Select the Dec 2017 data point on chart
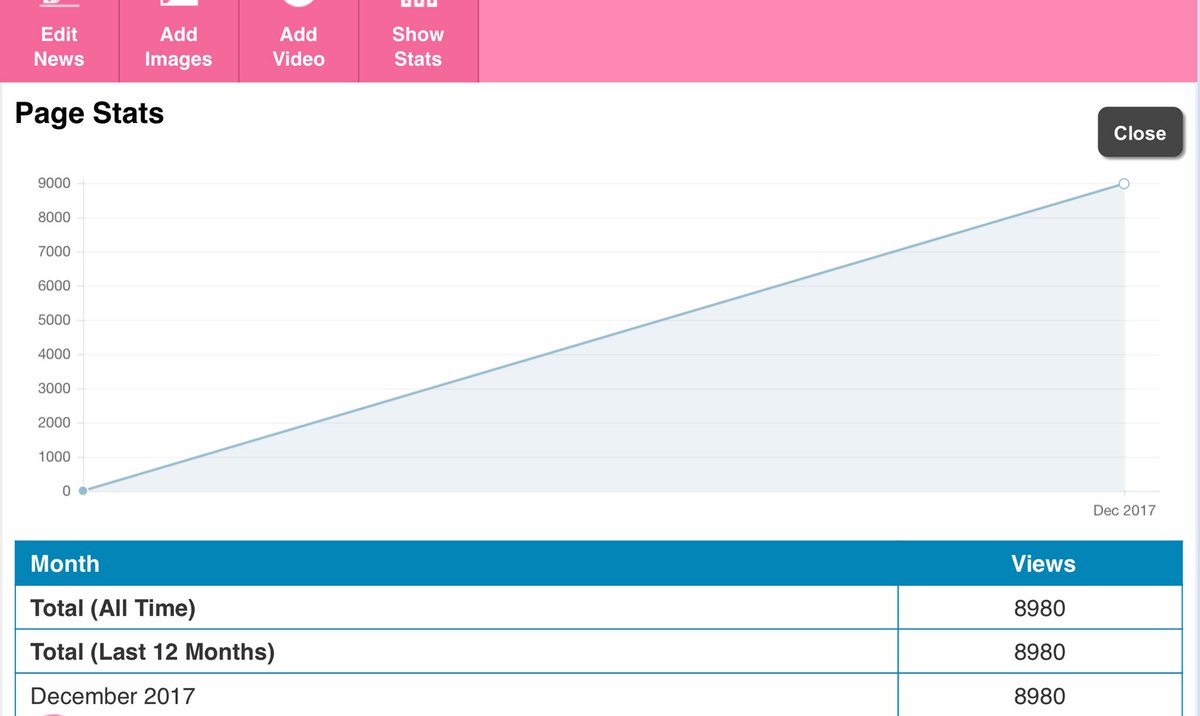Viewport: 1200px width, 716px height. tap(1124, 184)
